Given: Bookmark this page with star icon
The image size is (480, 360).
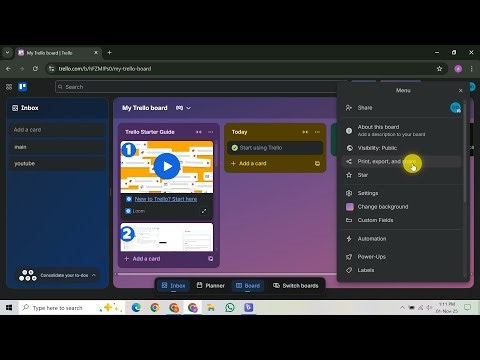Looking at the screenshot, I should tap(439, 69).
